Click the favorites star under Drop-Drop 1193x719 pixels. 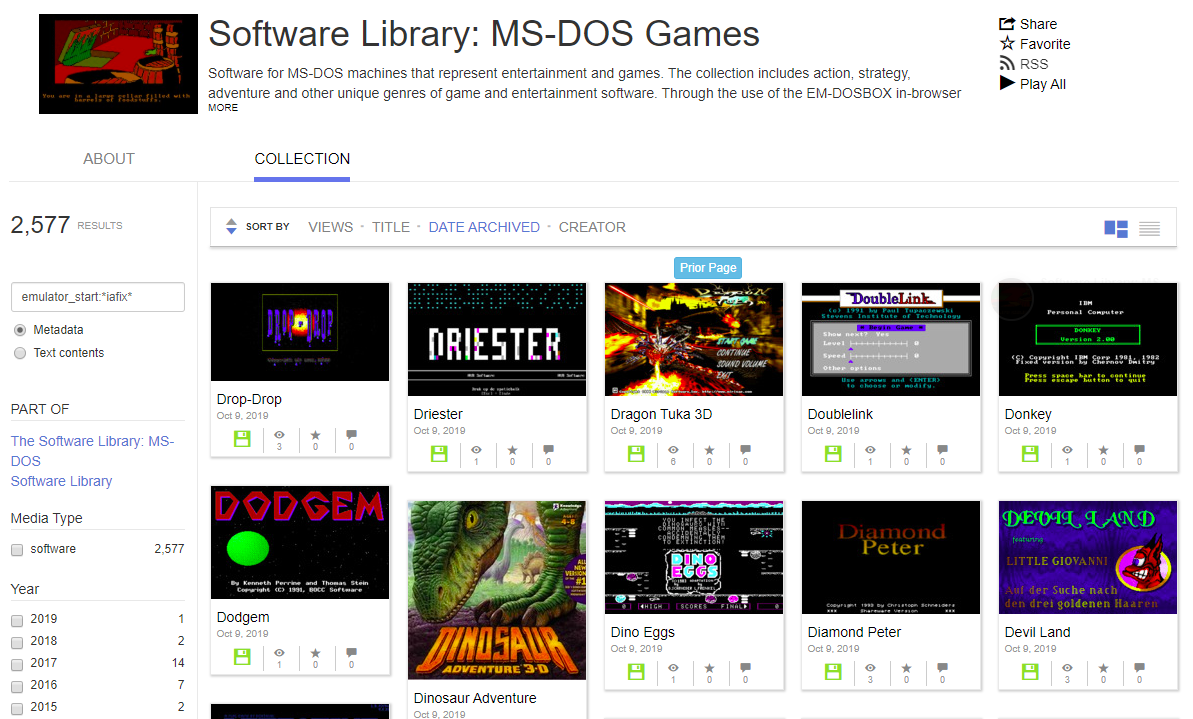315,435
